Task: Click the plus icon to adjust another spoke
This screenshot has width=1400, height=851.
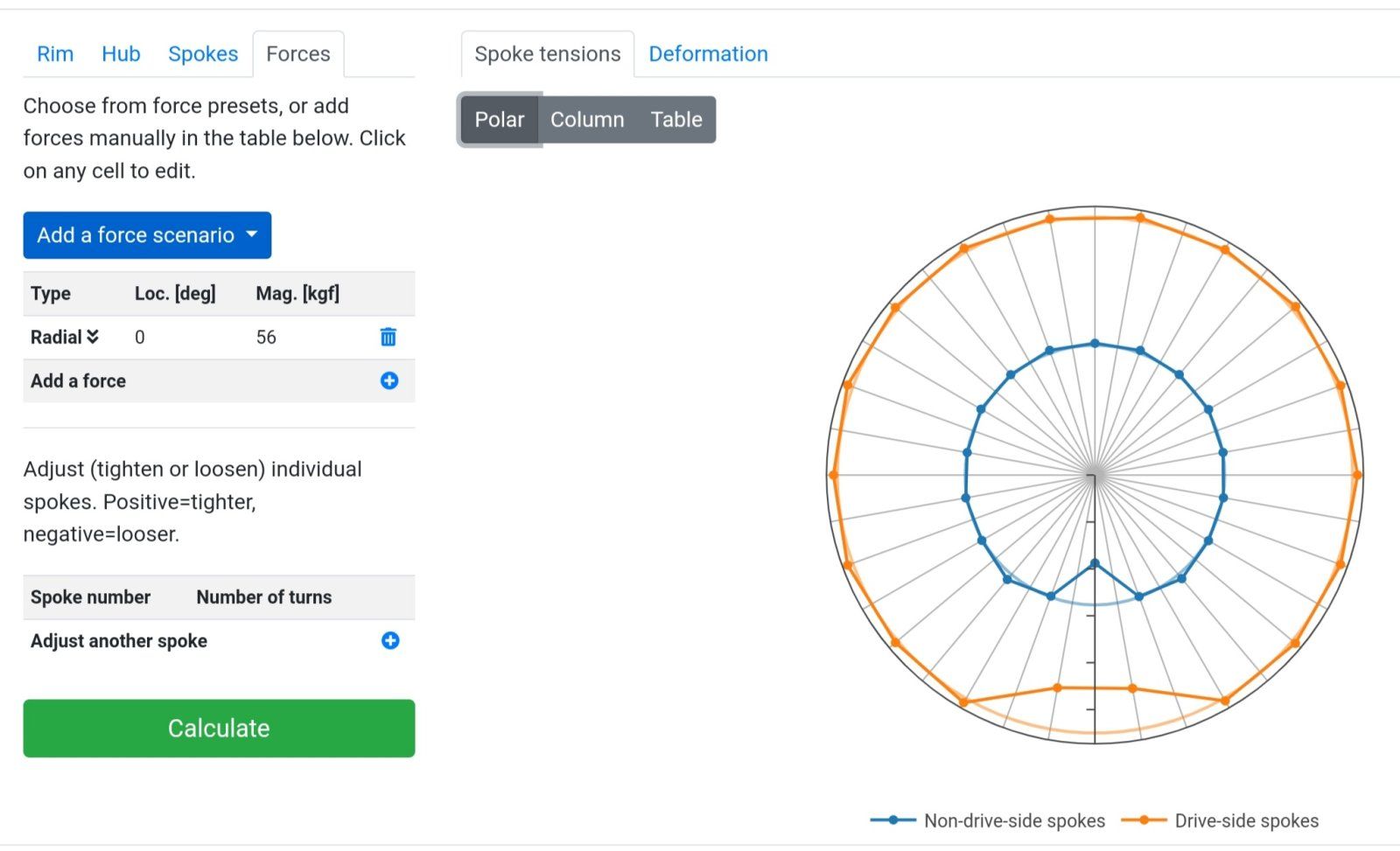Action: (390, 640)
